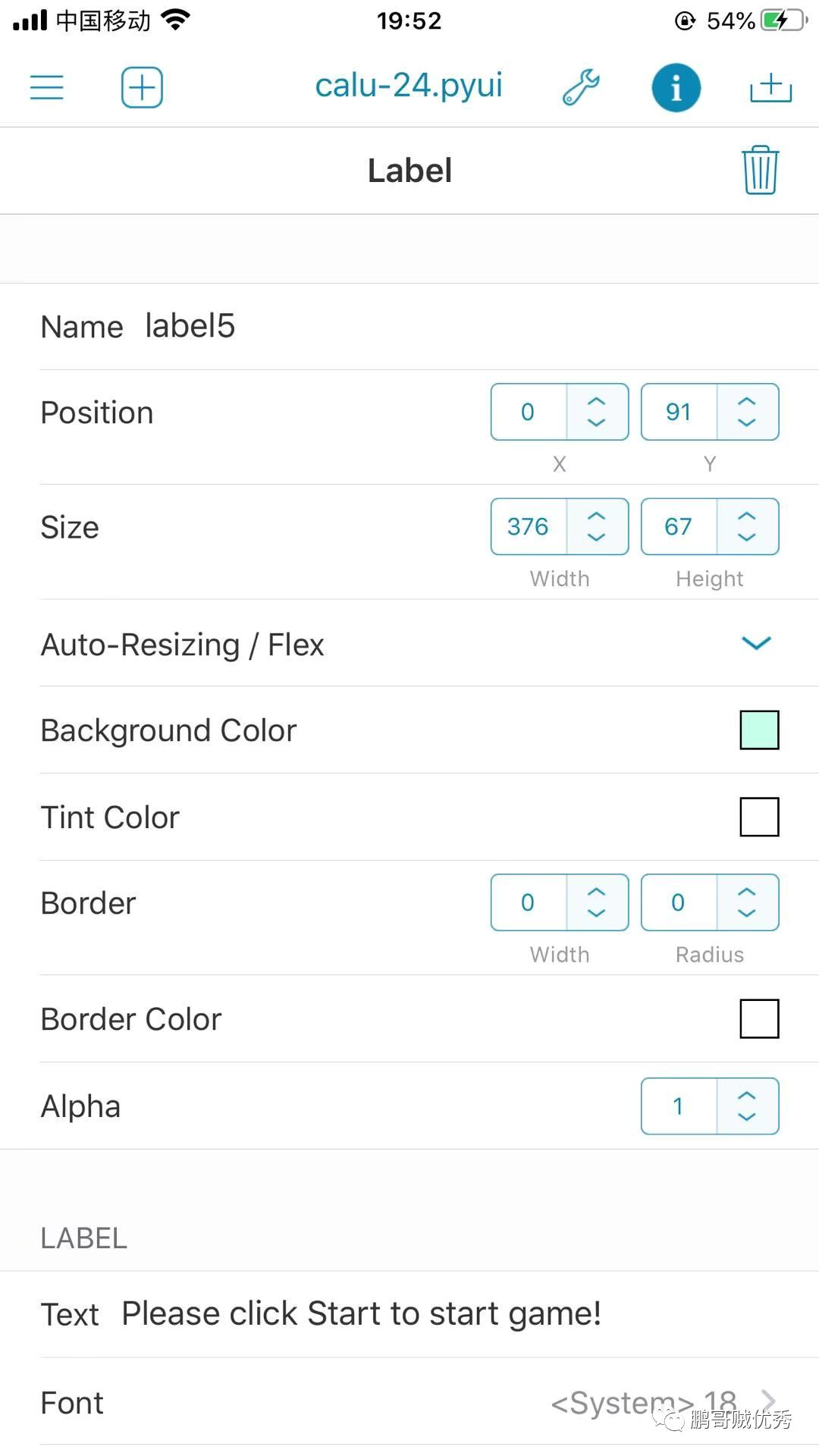Viewport: 819px width, 1456px height.
Task: Select the Tint Color swatch
Action: (x=759, y=817)
